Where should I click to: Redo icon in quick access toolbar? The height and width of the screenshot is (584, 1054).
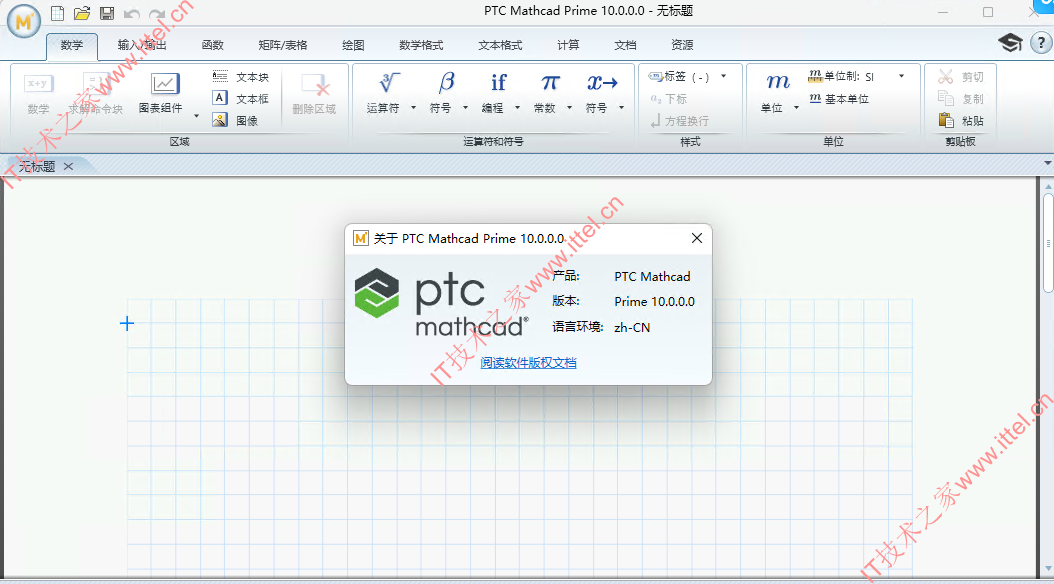pos(157,13)
